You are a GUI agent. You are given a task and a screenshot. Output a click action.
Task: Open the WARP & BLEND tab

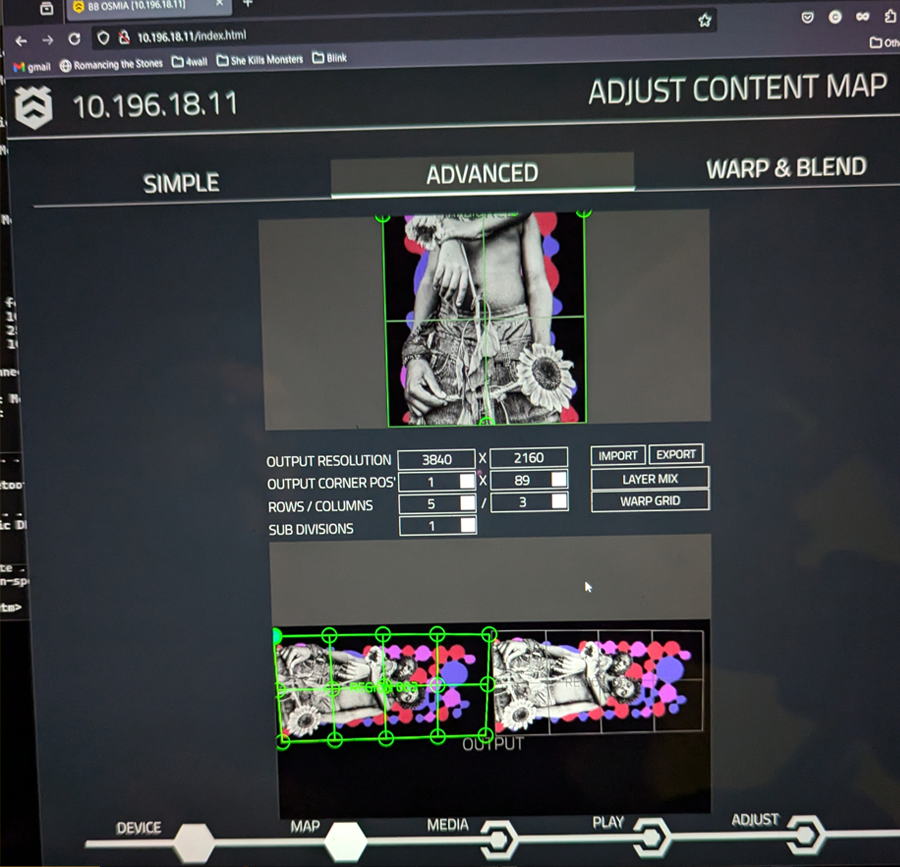[786, 168]
